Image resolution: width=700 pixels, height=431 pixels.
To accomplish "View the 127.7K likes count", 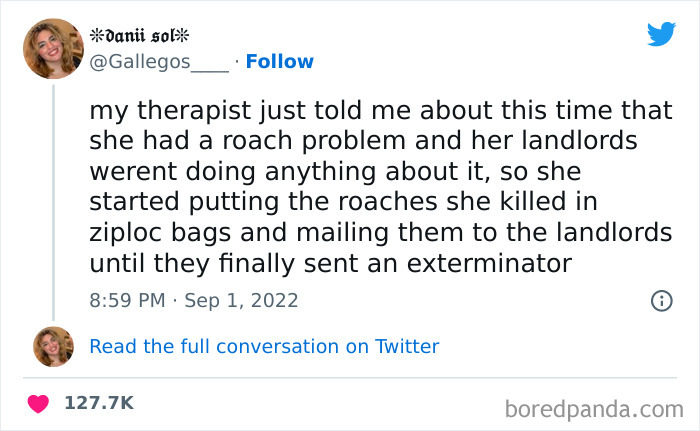I will pyautogui.click(x=99, y=403).
